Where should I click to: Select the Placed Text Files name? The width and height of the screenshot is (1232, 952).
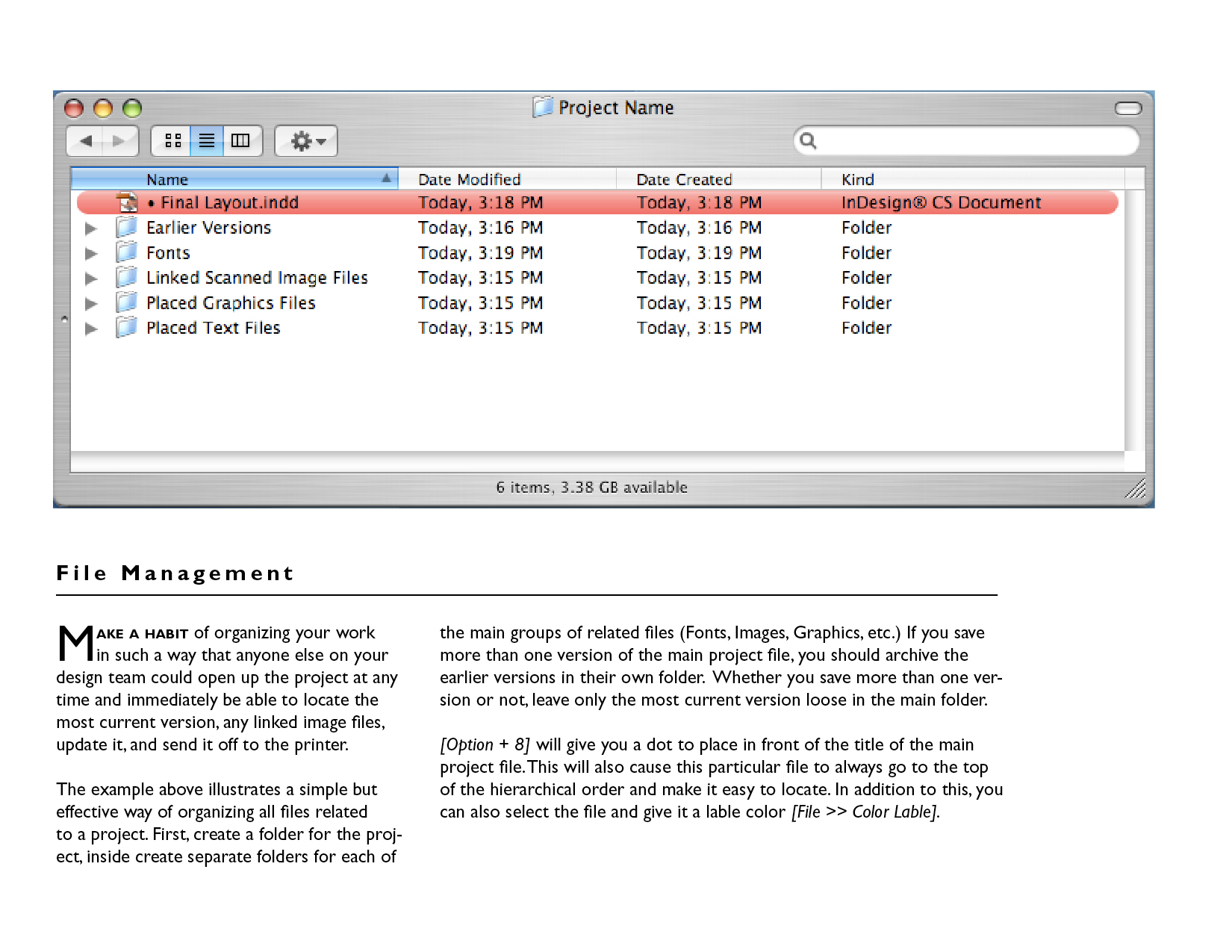pos(213,328)
